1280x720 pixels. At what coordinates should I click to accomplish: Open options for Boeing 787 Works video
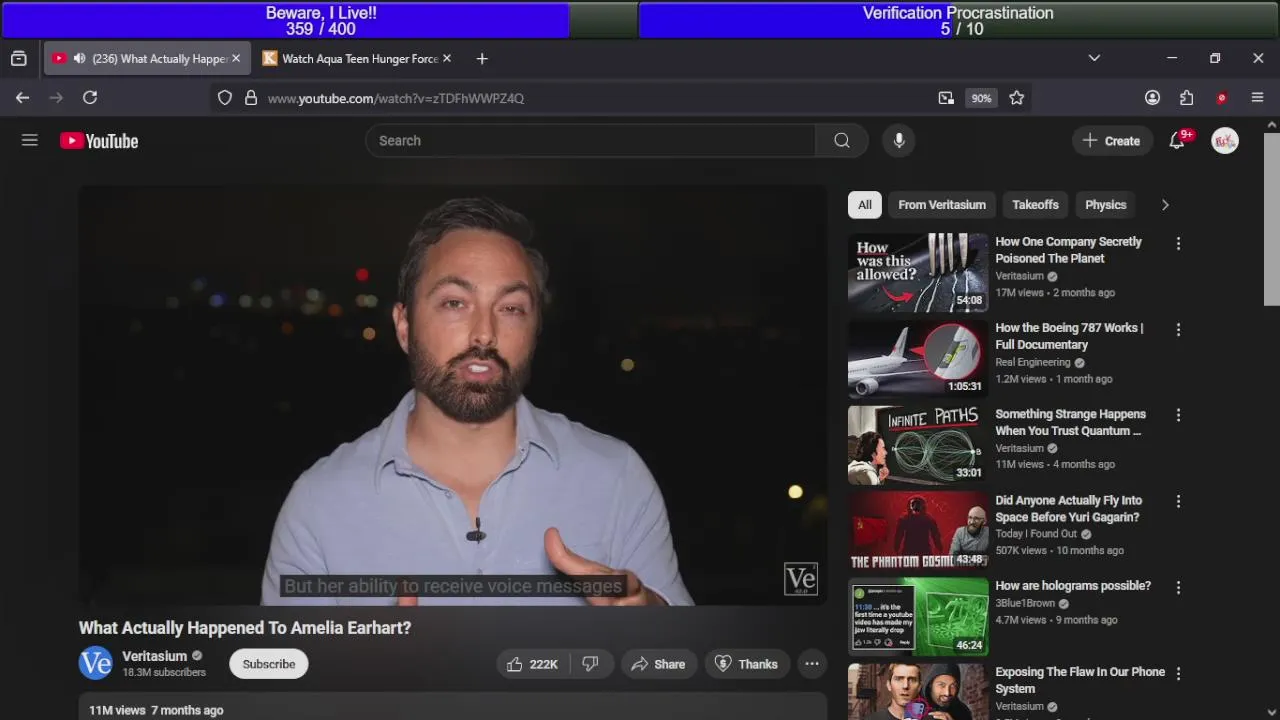(1178, 329)
